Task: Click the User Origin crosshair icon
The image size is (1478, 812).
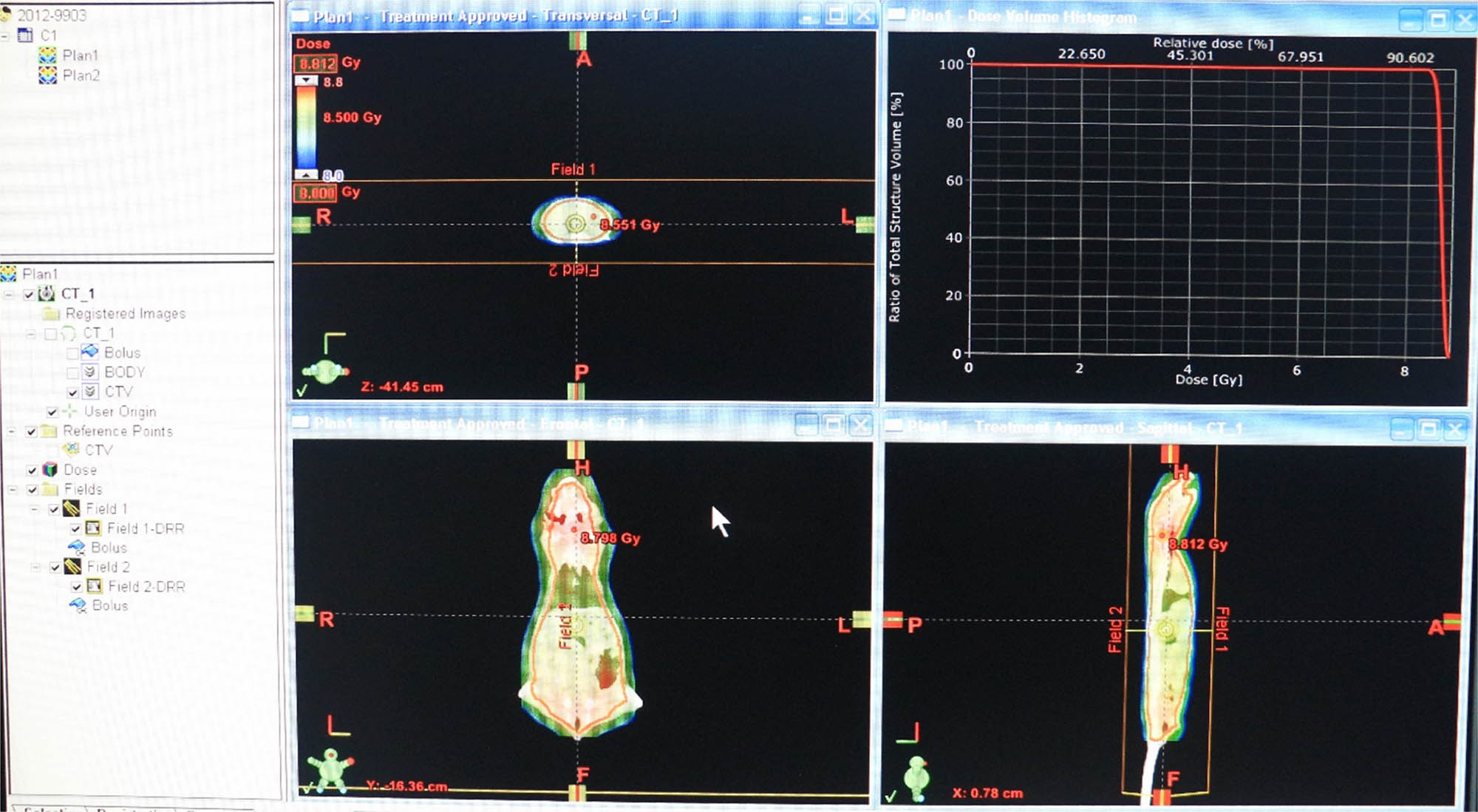Action: point(70,412)
